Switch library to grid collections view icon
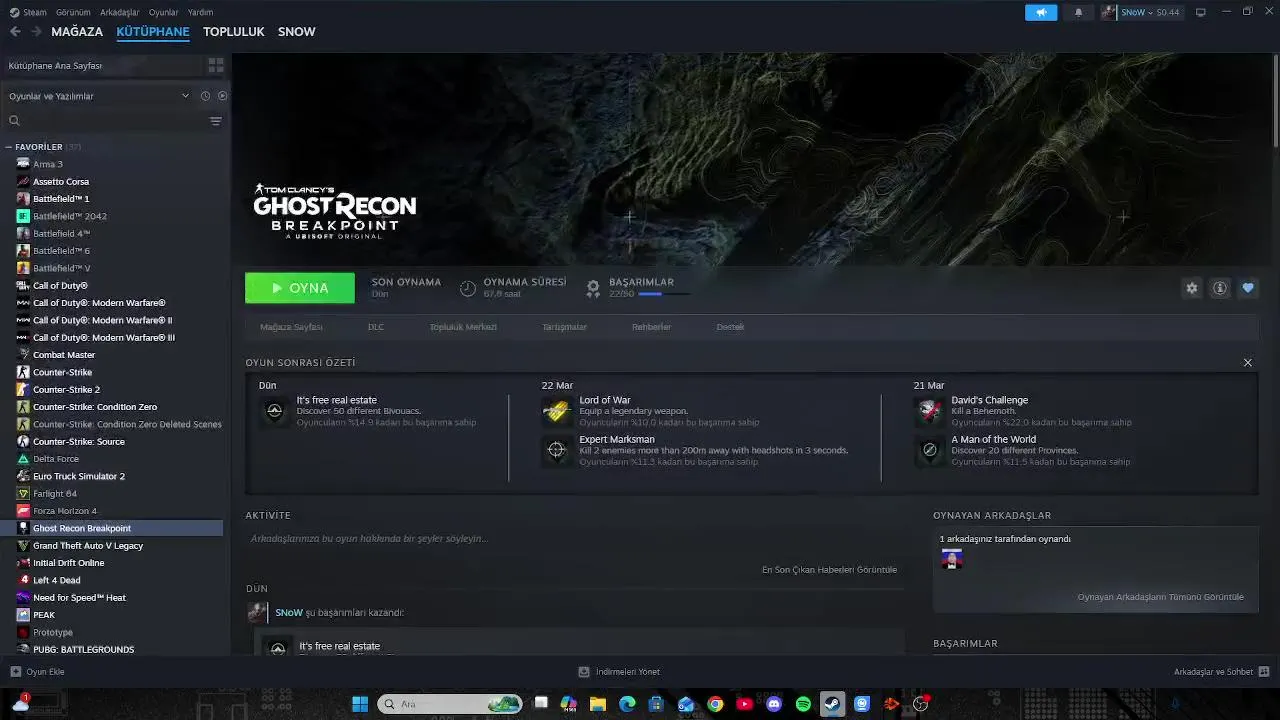 coord(215,65)
